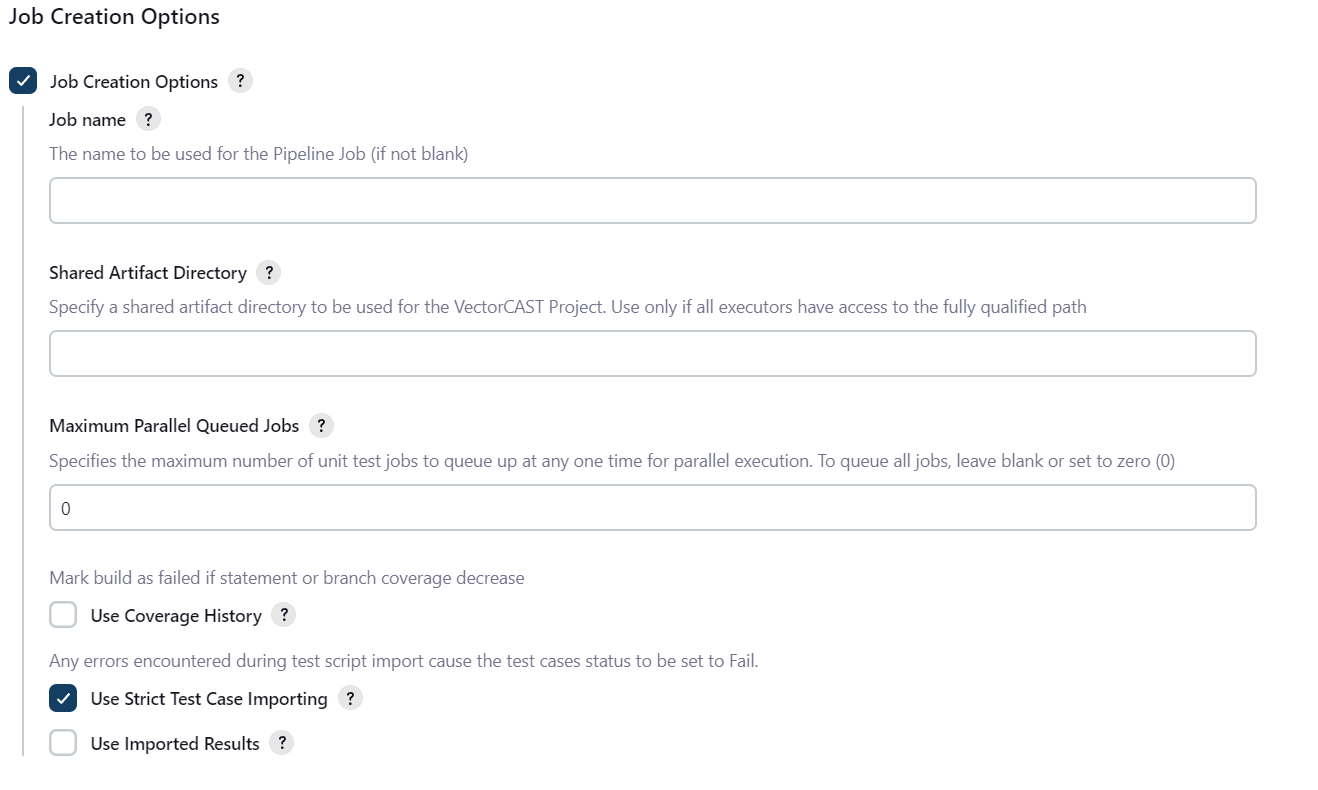Image resolution: width=1318 pixels, height=790 pixels.
Task: Tick the Use Imported Results checkbox
Action: coord(63,743)
